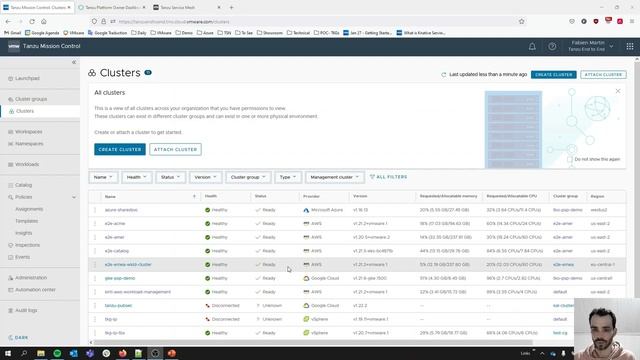Image resolution: width=640 pixels, height=360 pixels.
Task: Click CREATE CLUSTER in All clusters panel
Action: coord(120,149)
